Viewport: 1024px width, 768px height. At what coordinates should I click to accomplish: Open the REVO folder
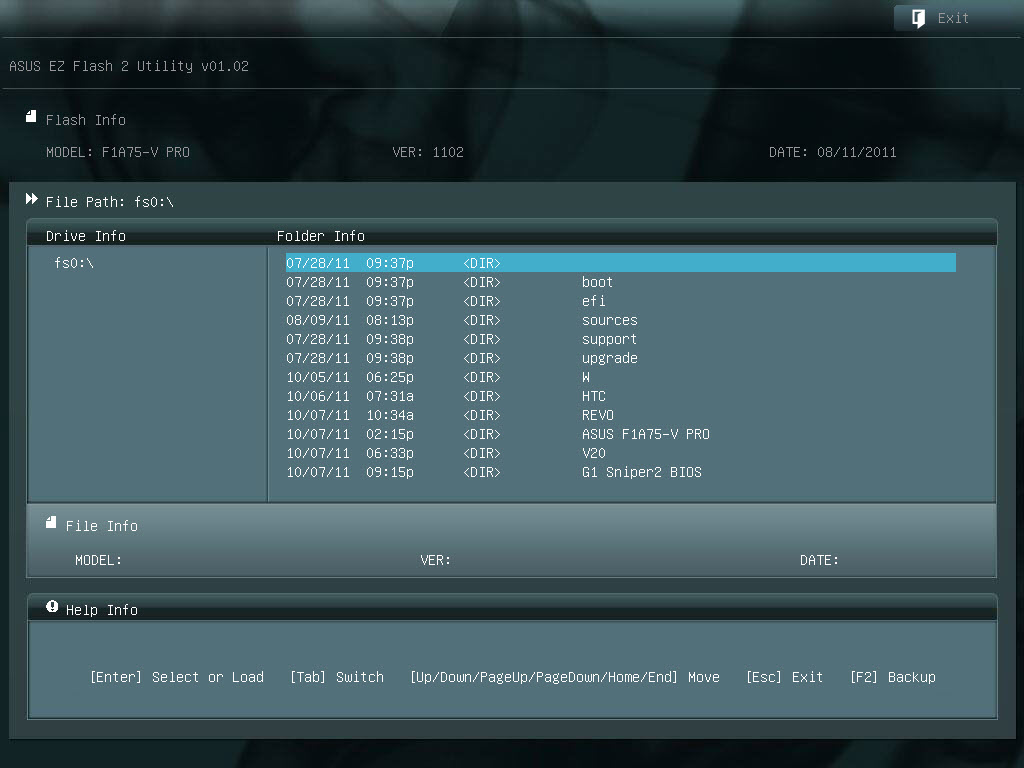click(598, 415)
